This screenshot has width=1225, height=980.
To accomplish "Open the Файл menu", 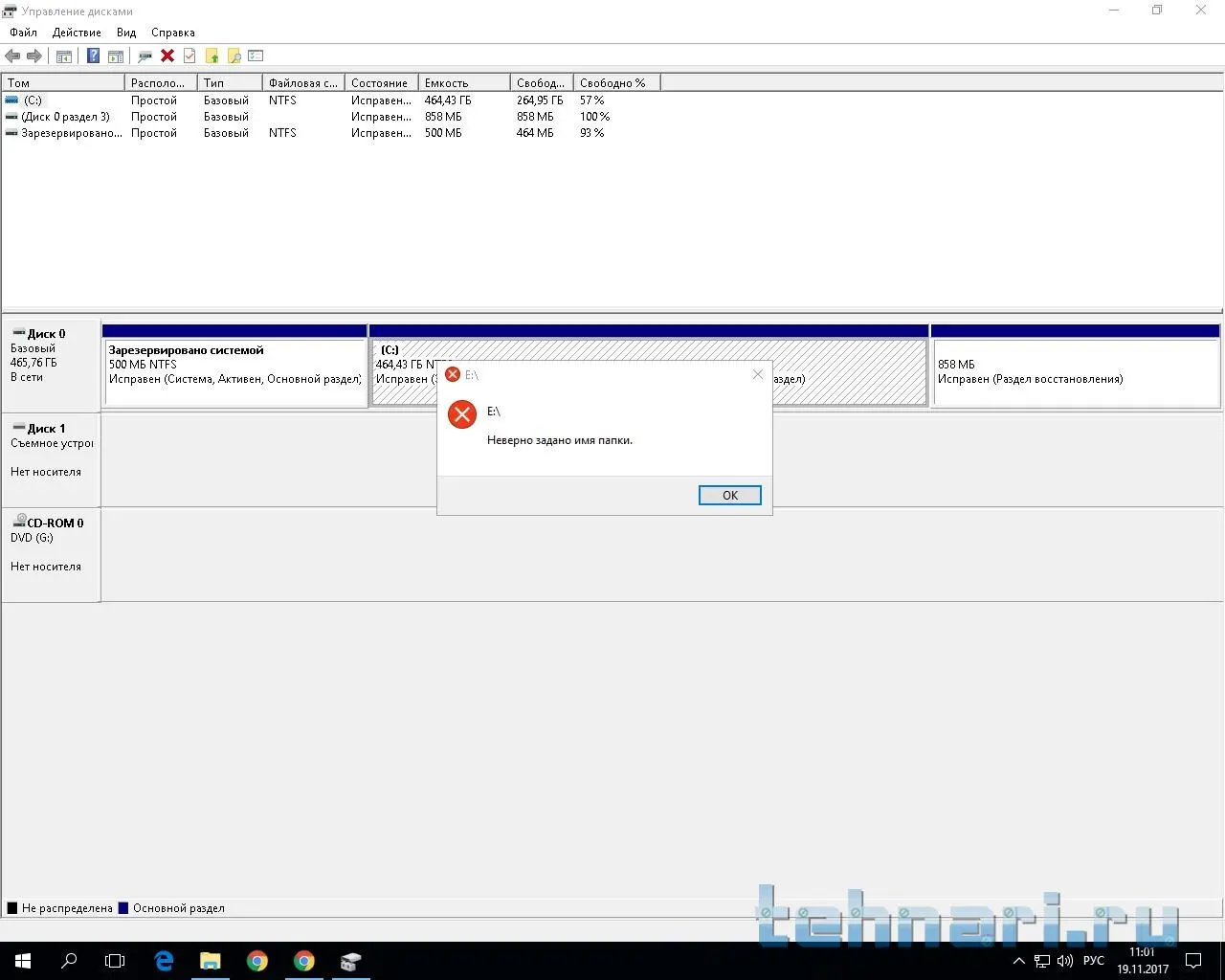I will coord(24,33).
